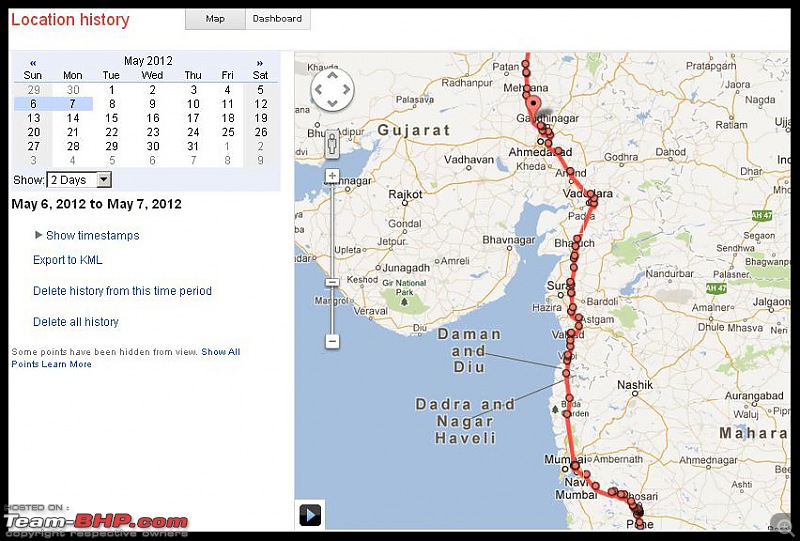This screenshot has height=541, width=800.
Task: Click the Rajkot label on the map
Action: pyautogui.click(x=406, y=194)
